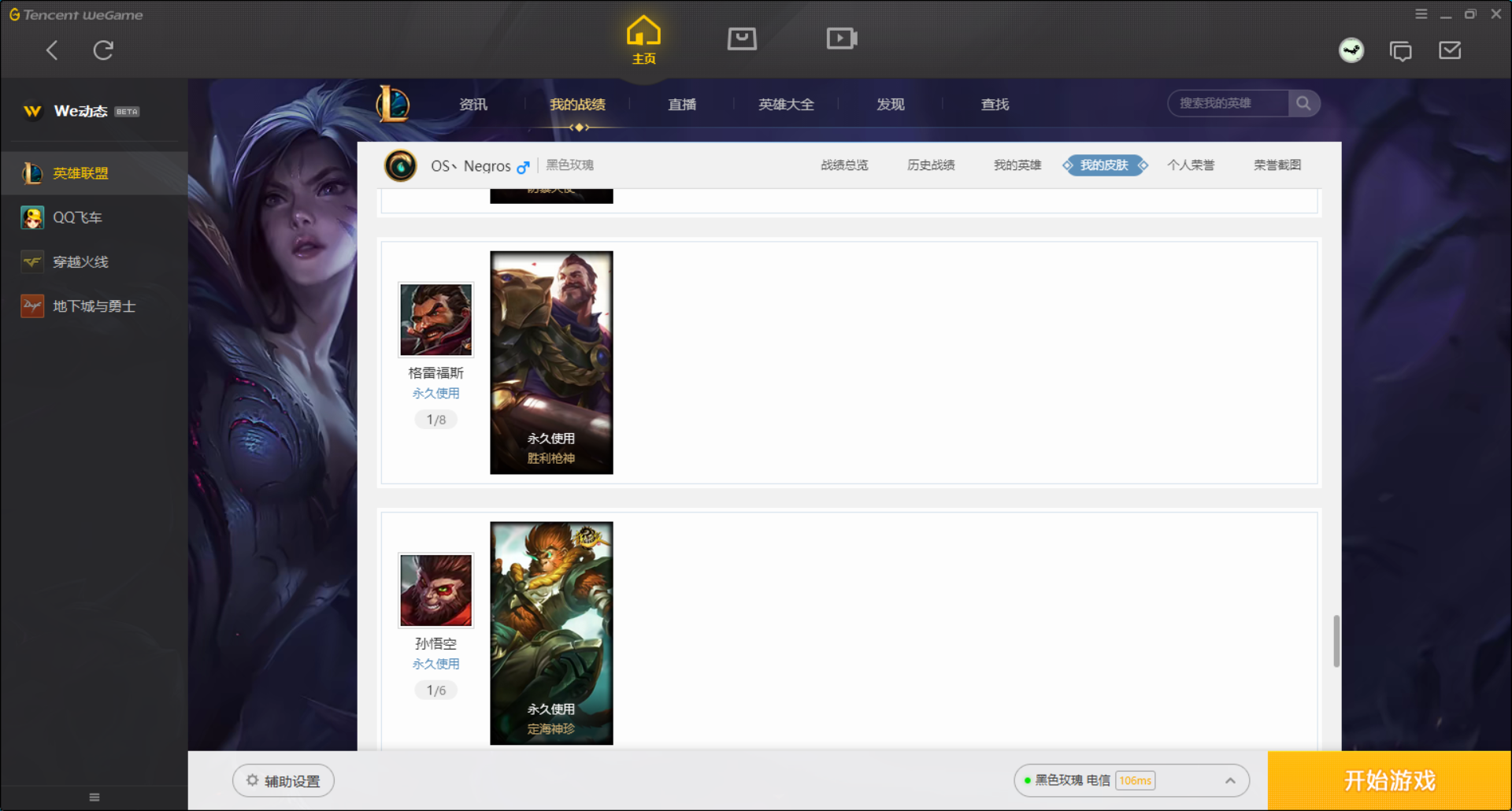Click the 穿越火线 game icon
This screenshot has height=811, width=1512.
[x=32, y=261]
